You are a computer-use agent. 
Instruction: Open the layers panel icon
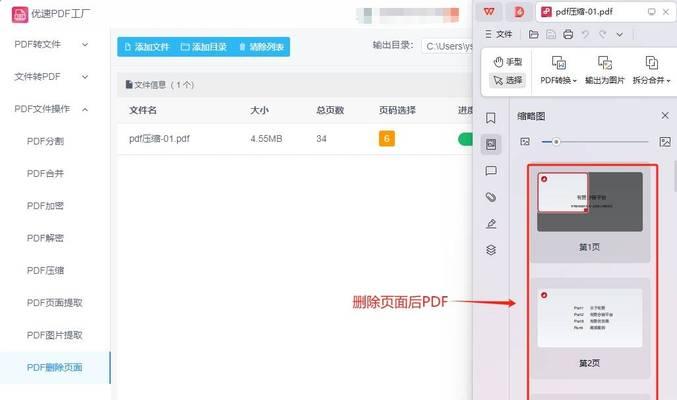coord(491,250)
